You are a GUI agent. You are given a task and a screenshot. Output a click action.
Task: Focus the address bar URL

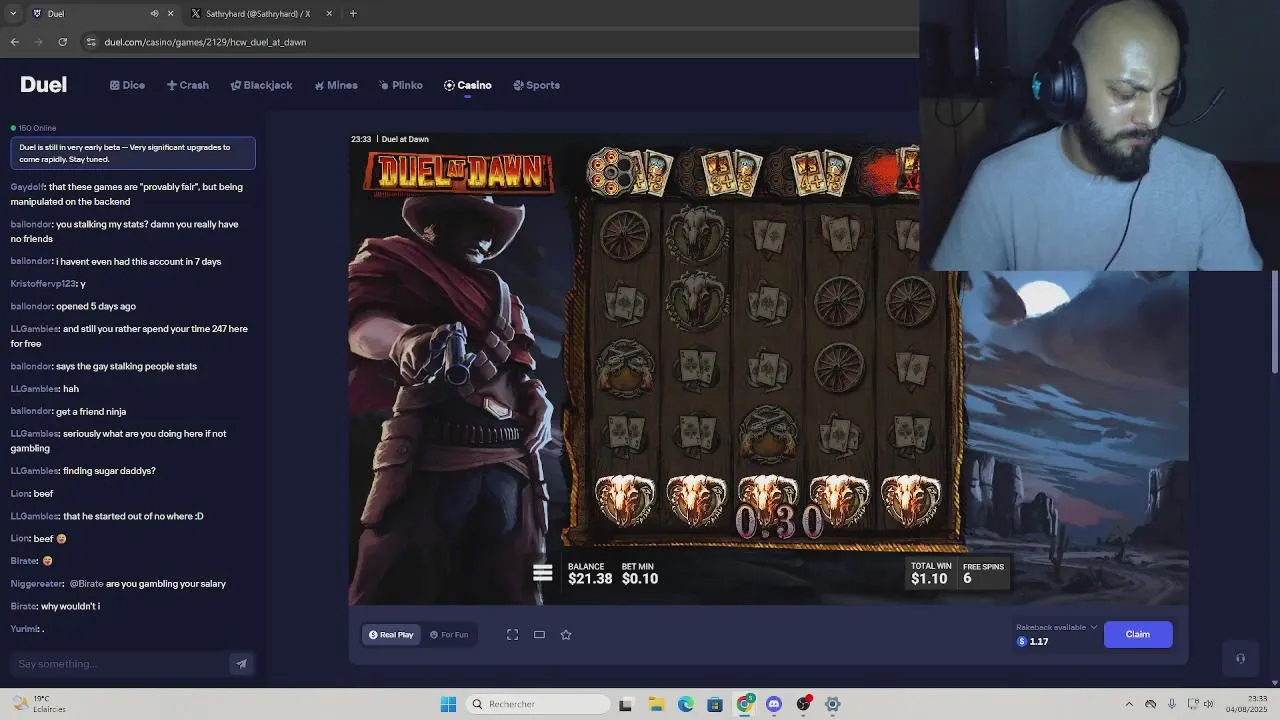(205, 42)
